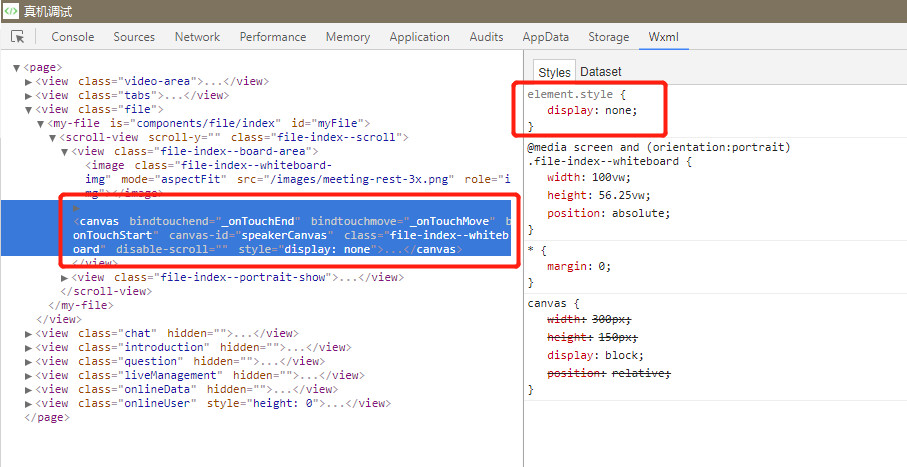907x467 pixels.
Task: Switch to the Dataset panel tab
Action: [x=600, y=72]
